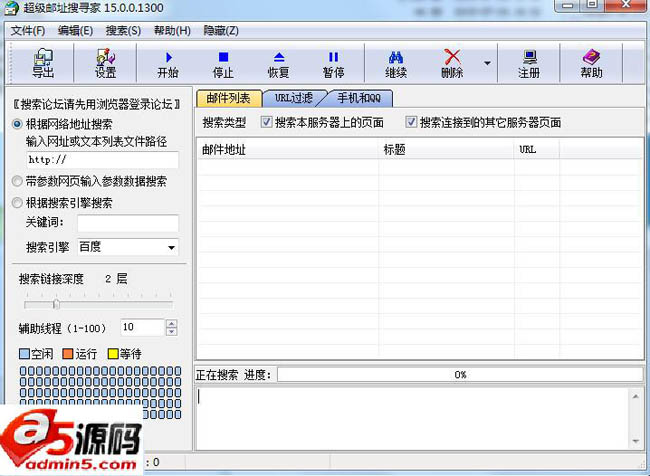Screen dimensions: 650x476
Task: Click the log scrollbar up arrow
Action: point(635,397)
